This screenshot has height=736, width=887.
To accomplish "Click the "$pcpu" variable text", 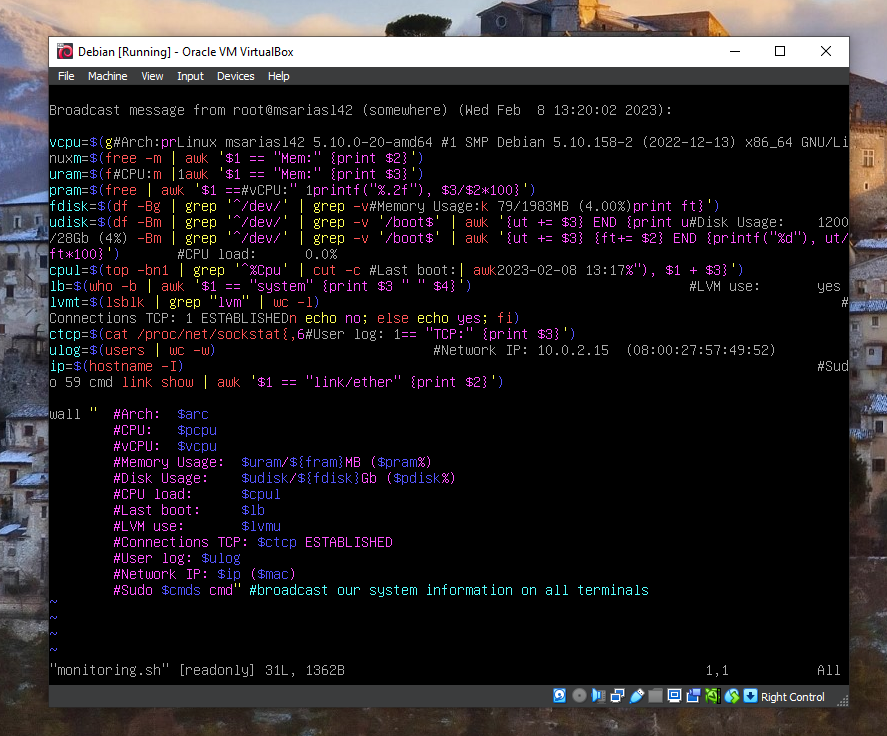I will point(197,430).
